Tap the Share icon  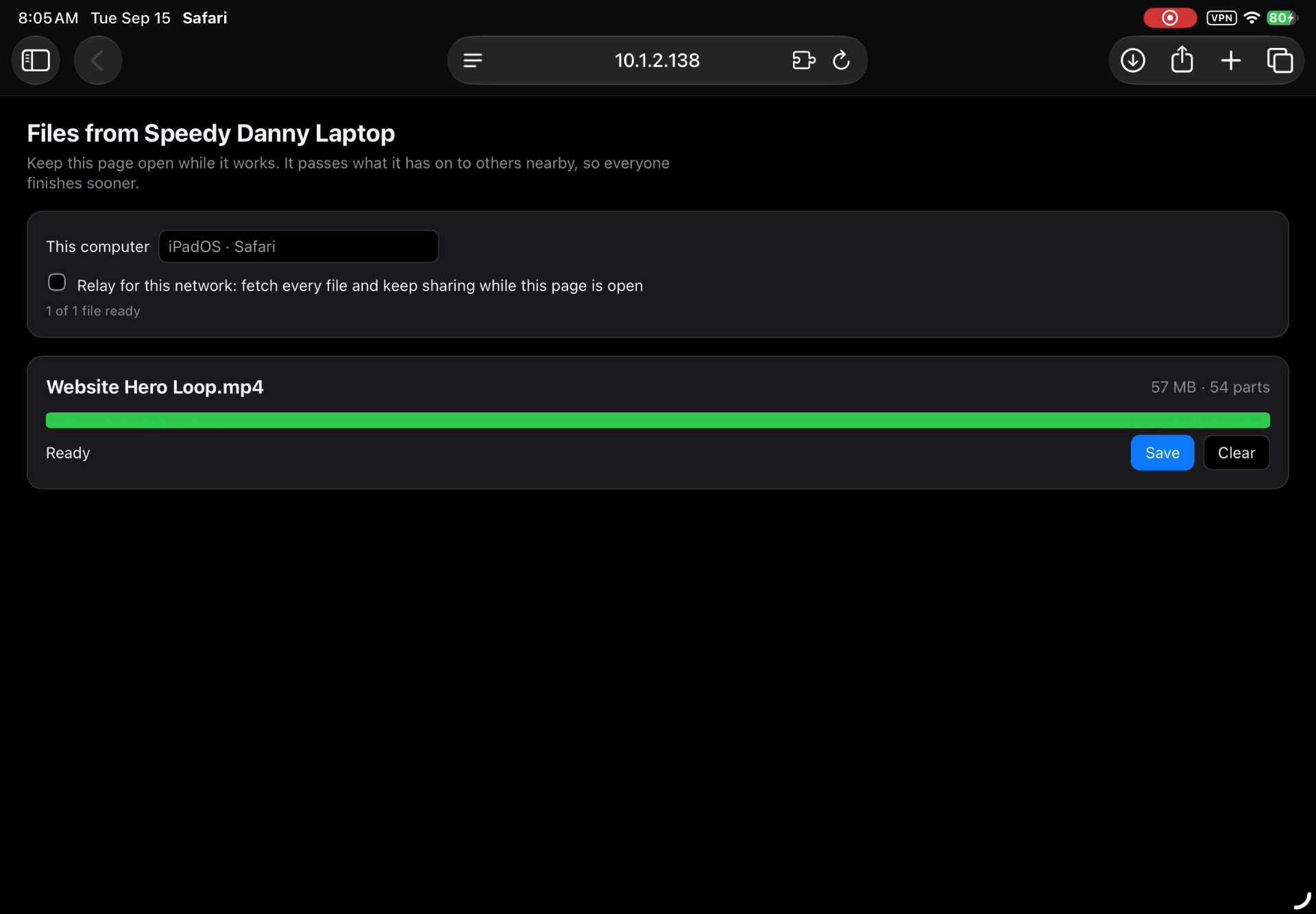(x=1182, y=60)
